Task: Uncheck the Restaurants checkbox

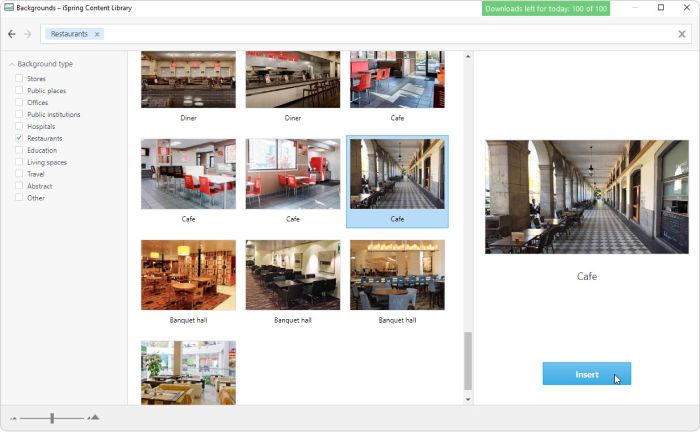Action: click(x=19, y=138)
